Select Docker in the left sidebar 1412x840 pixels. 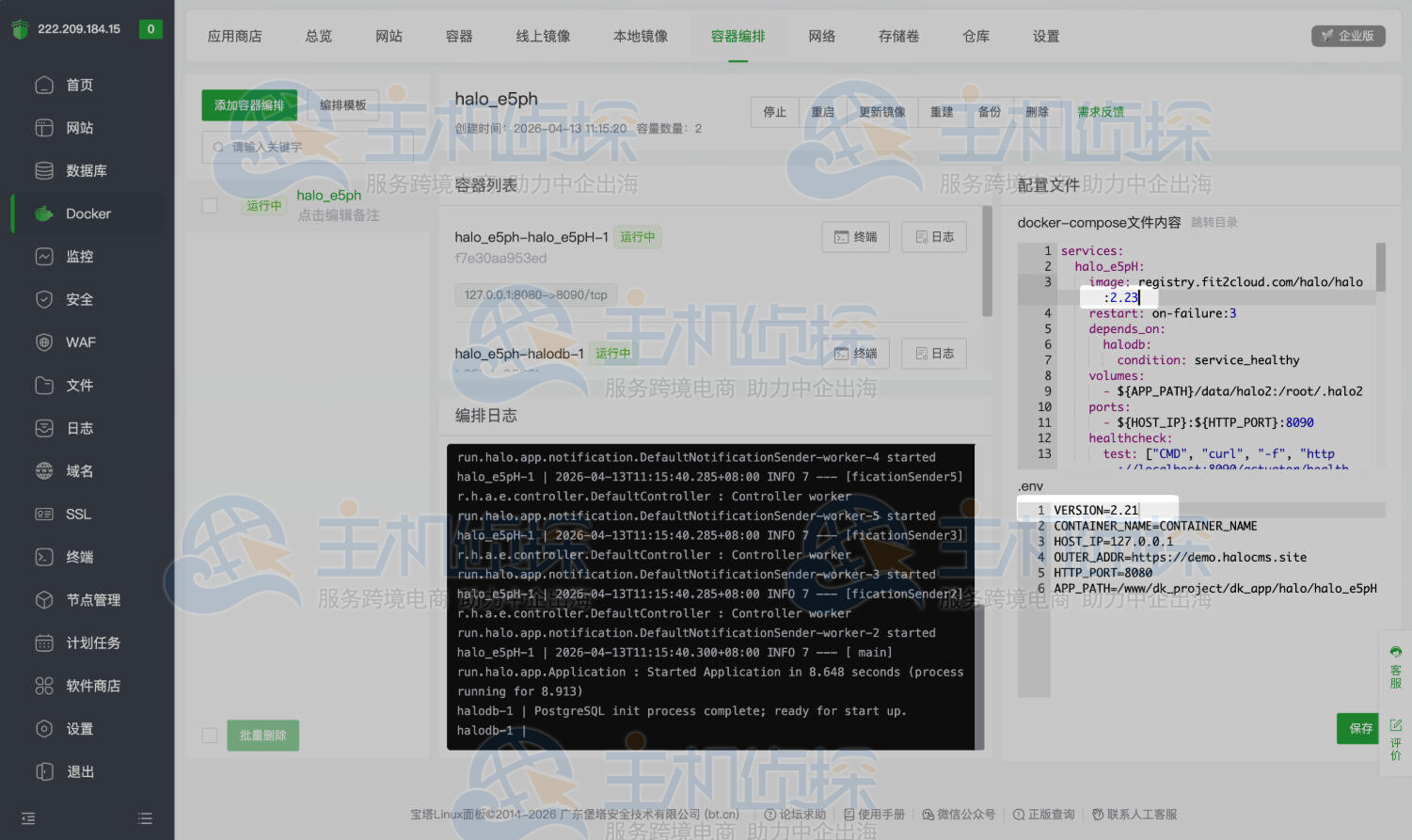pos(88,214)
